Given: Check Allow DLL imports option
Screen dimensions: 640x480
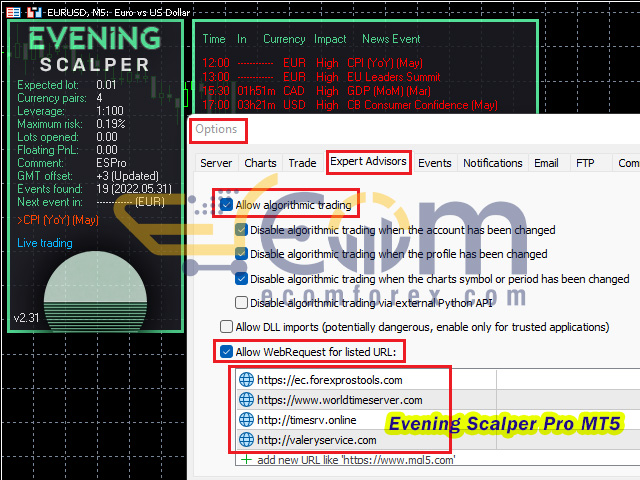Looking at the screenshot, I should tap(226, 327).
